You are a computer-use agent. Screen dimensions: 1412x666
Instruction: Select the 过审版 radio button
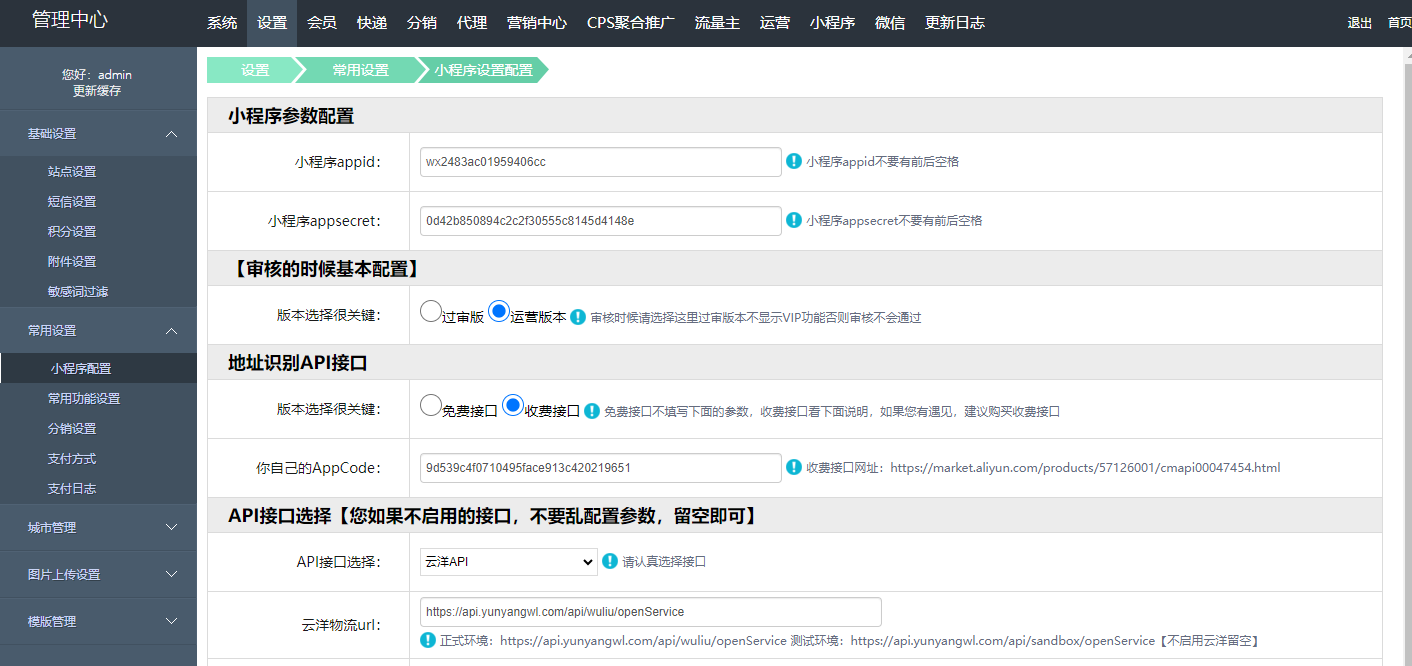430,311
